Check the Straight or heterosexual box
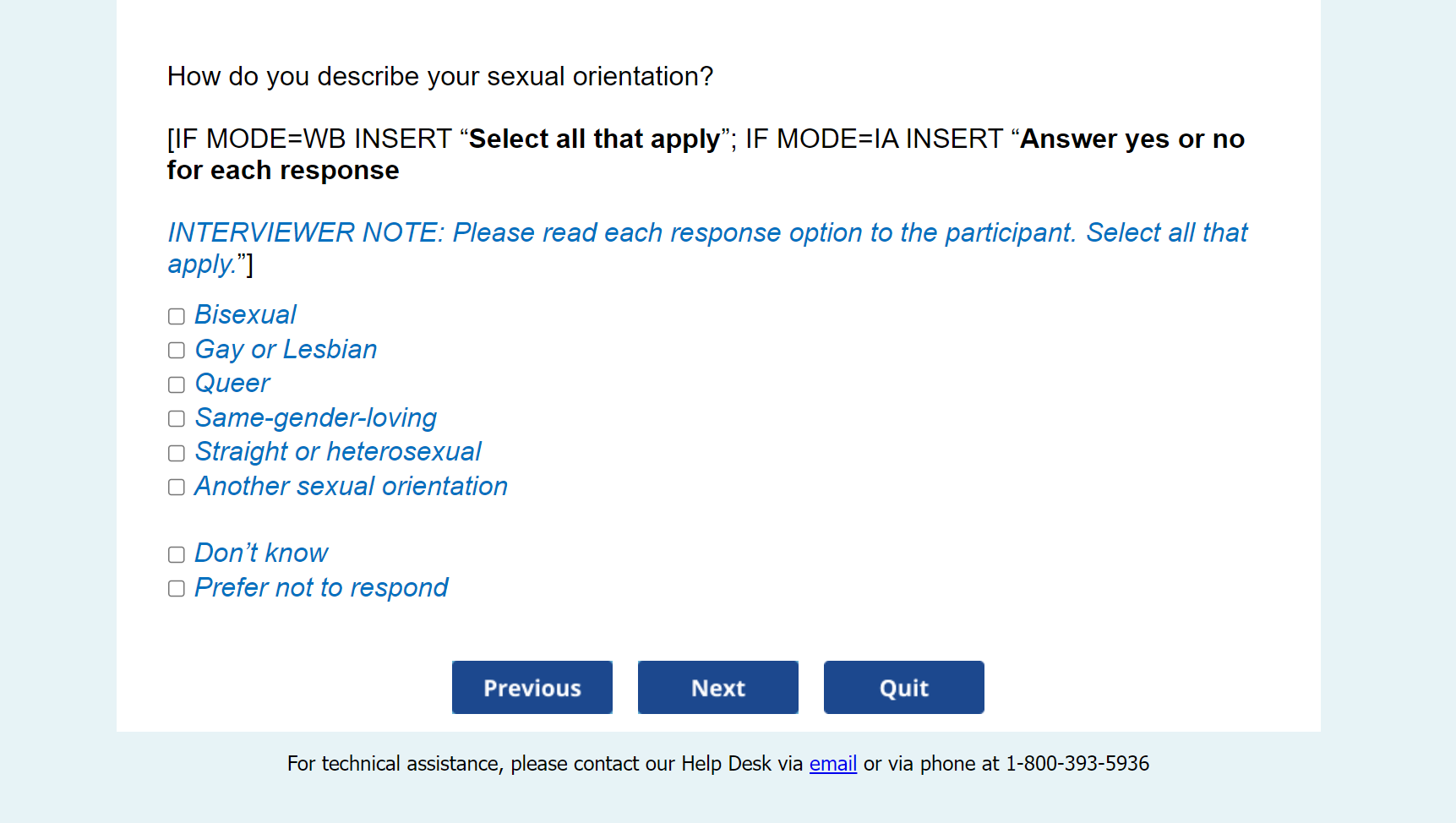The image size is (1456, 823). [x=176, y=453]
